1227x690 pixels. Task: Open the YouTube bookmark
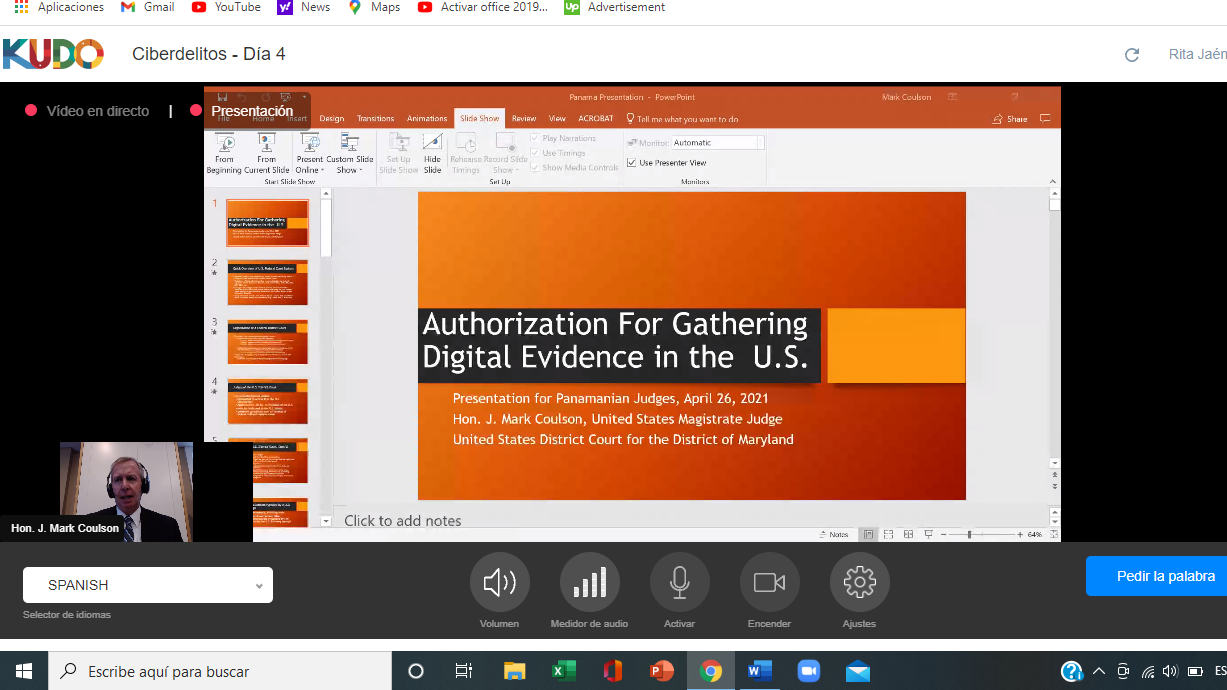pyautogui.click(x=226, y=7)
